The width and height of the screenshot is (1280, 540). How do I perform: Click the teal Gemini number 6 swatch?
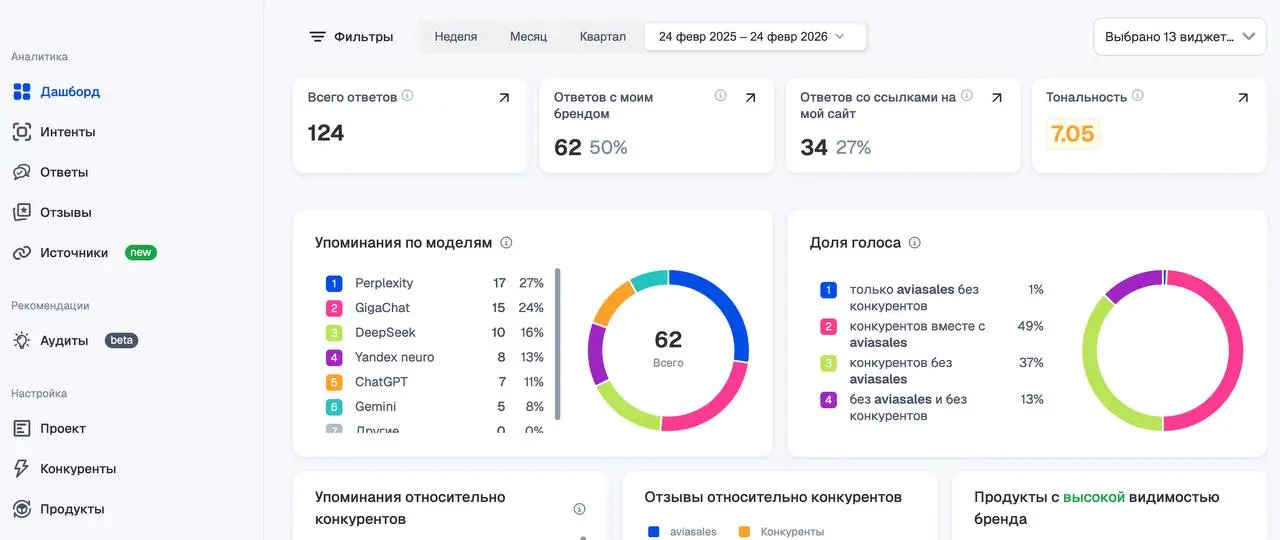334,407
